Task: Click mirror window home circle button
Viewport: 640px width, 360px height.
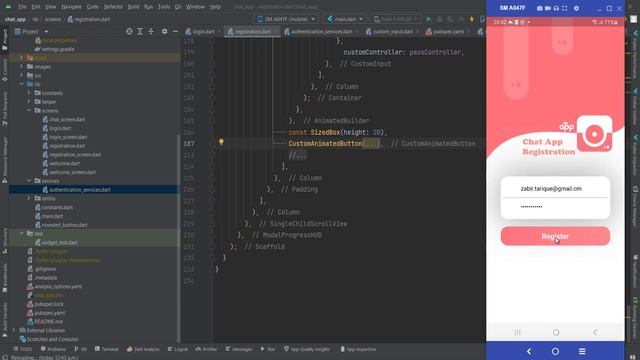Action: [555, 351]
